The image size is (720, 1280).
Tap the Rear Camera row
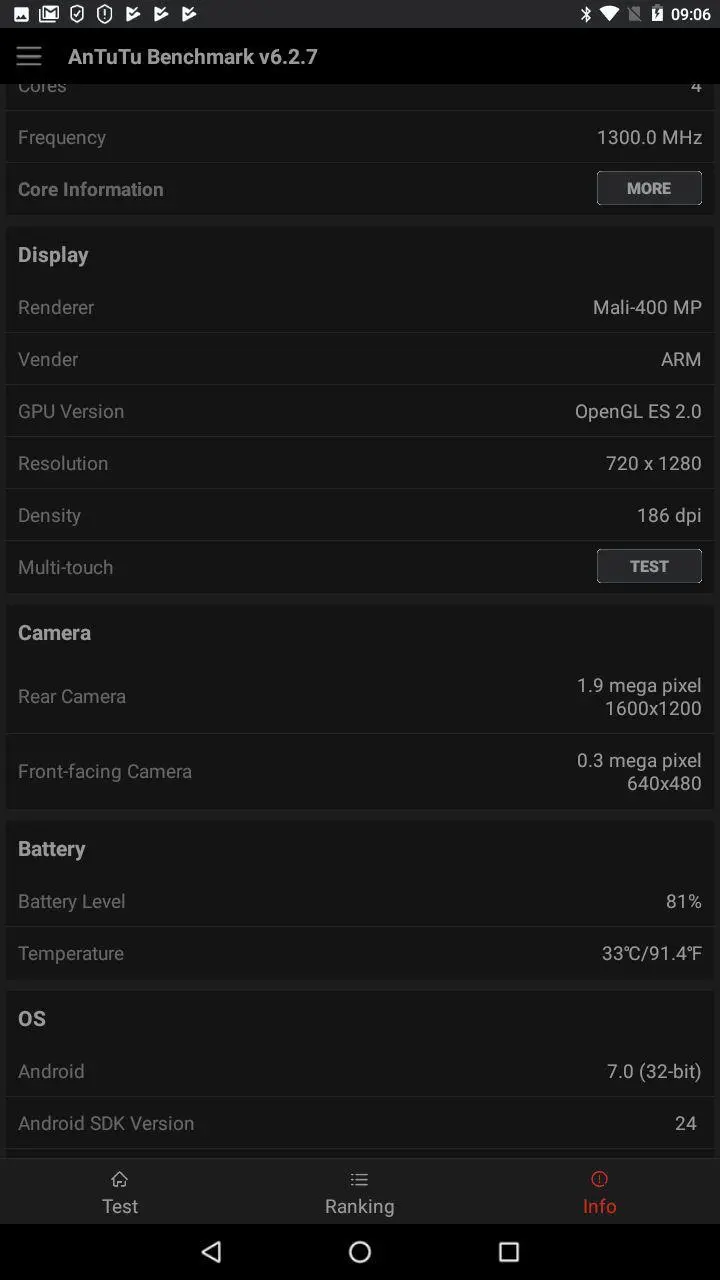360,696
